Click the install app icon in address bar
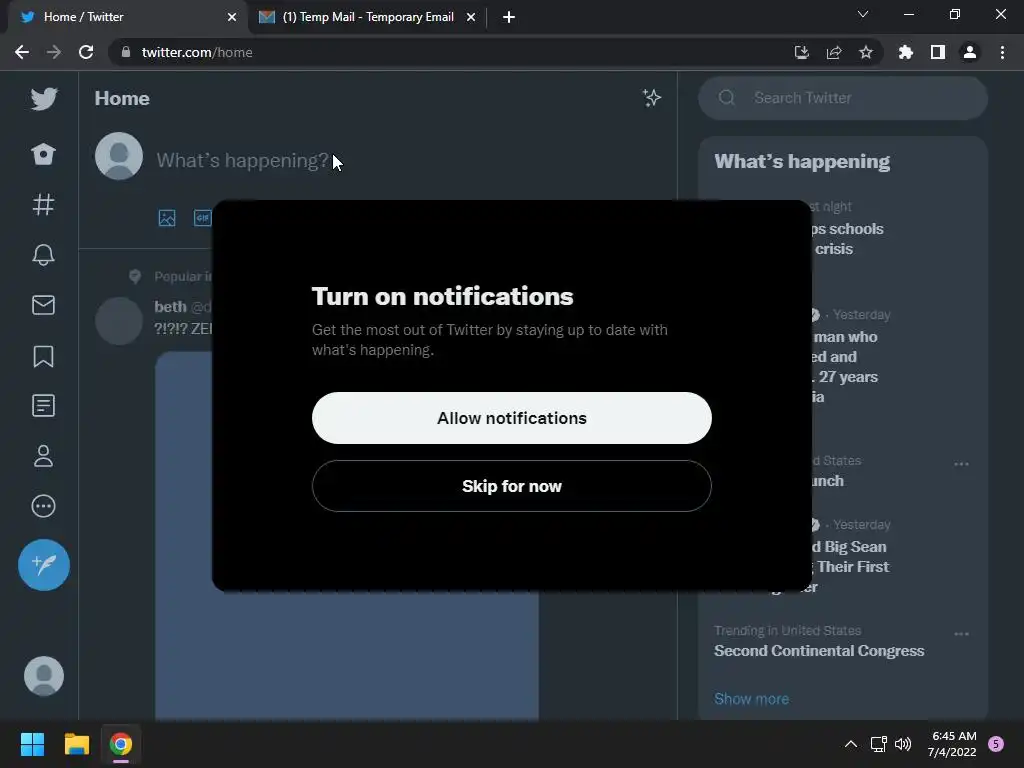 [x=801, y=52]
